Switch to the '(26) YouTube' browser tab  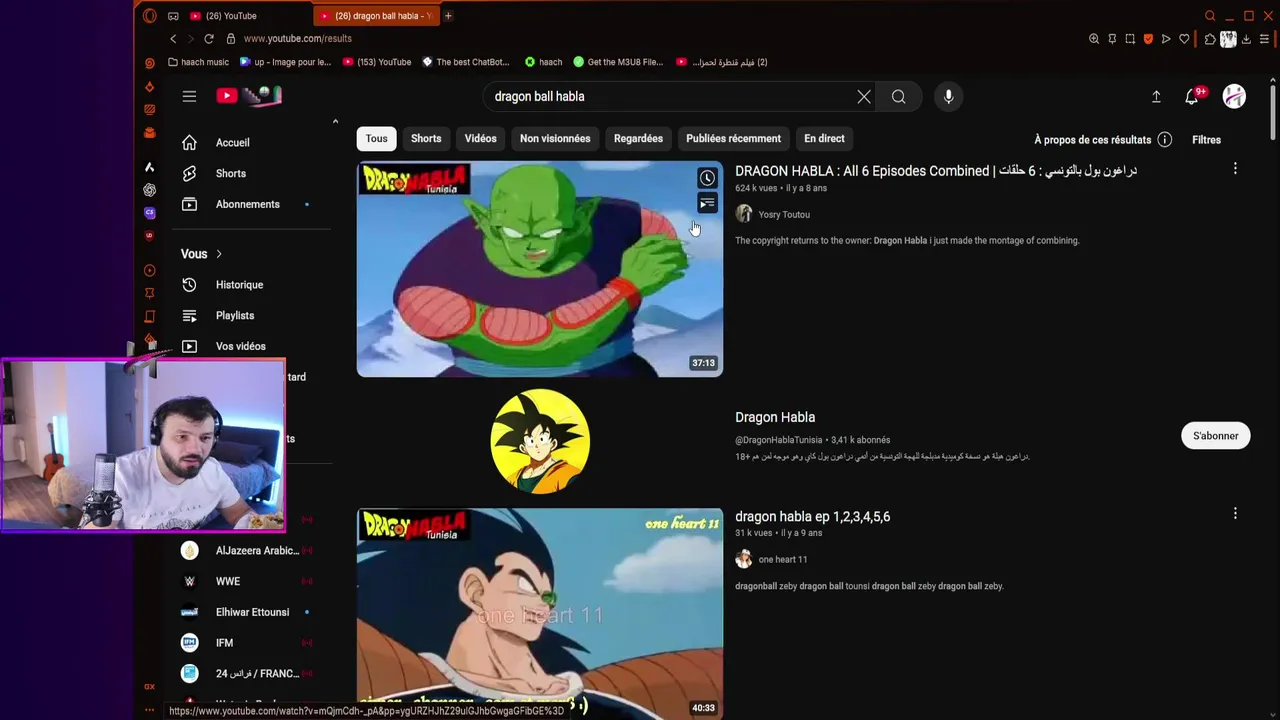point(245,16)
